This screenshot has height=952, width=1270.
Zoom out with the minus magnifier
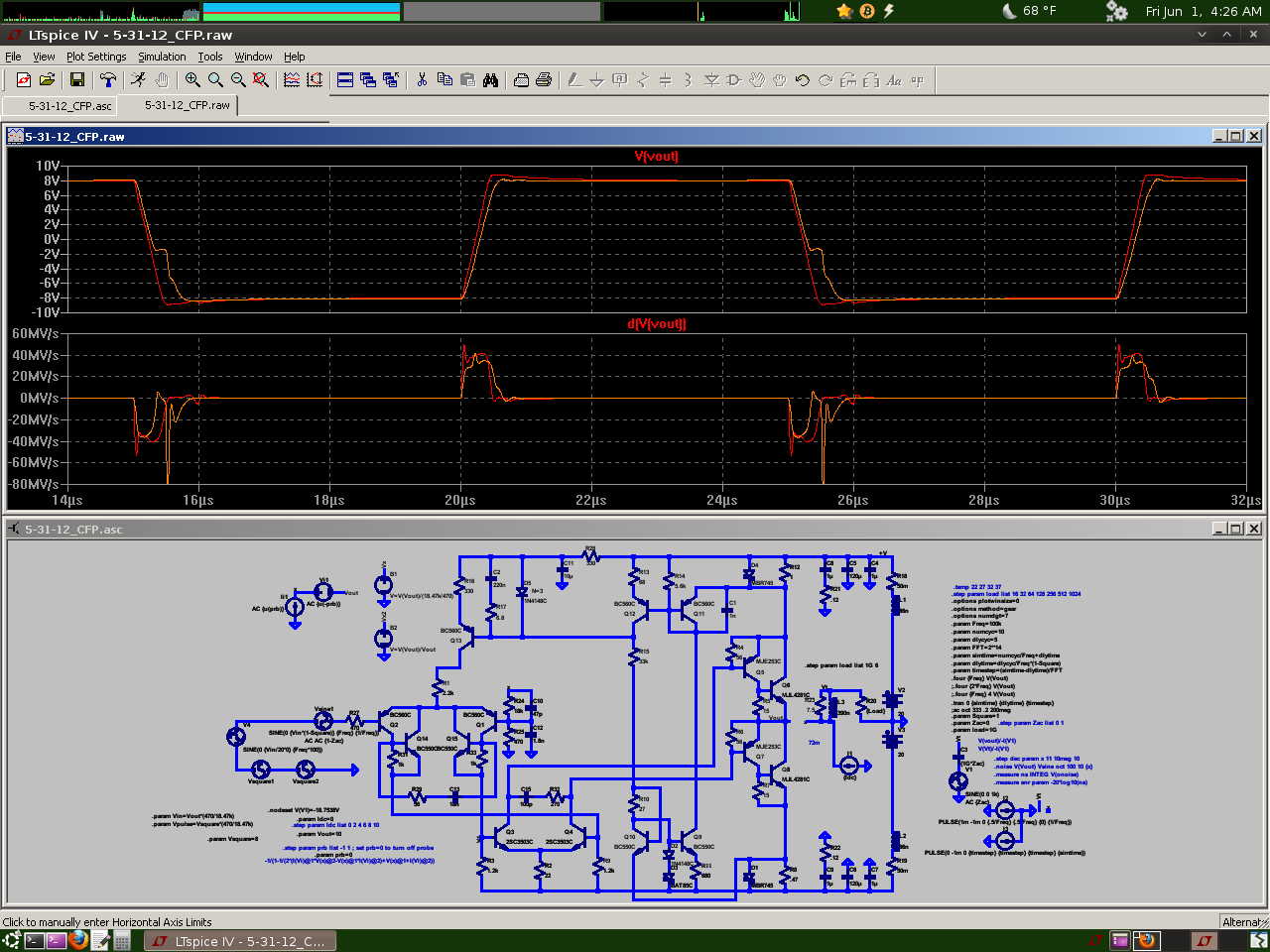coord(238,80)
